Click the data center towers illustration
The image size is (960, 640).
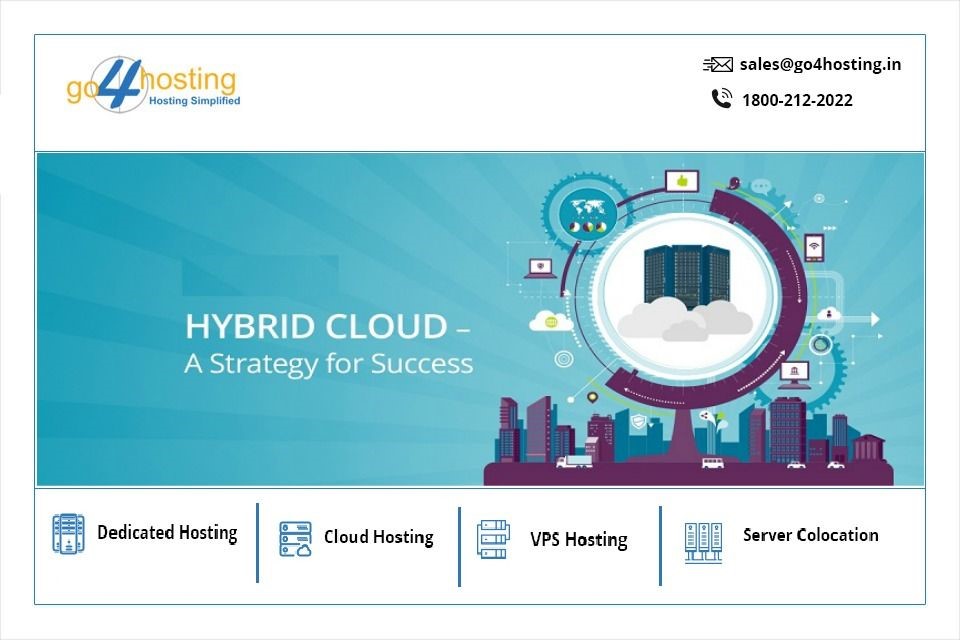[686, 276]
